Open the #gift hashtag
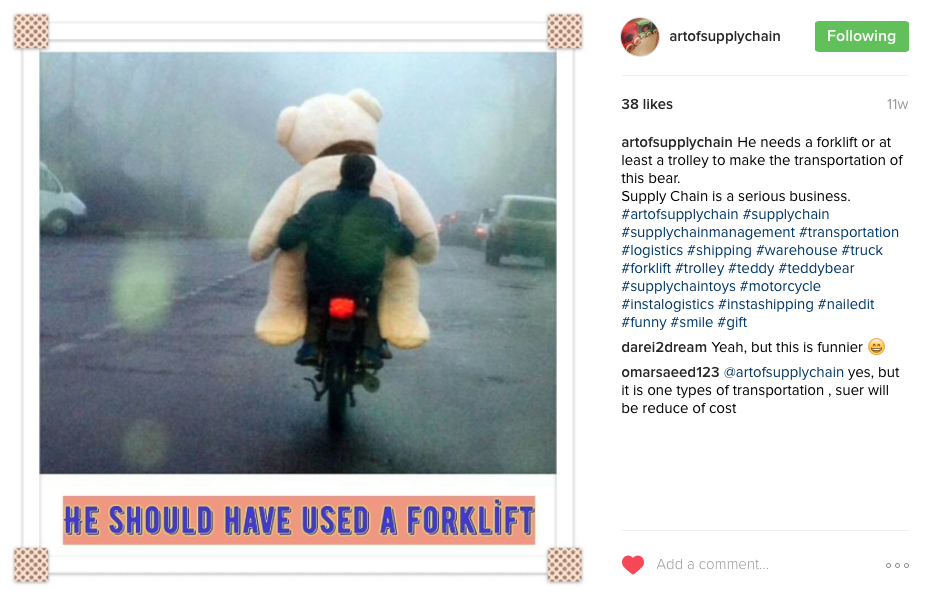The height and width of the screenshot is (596, 930). tap(732, 322)
